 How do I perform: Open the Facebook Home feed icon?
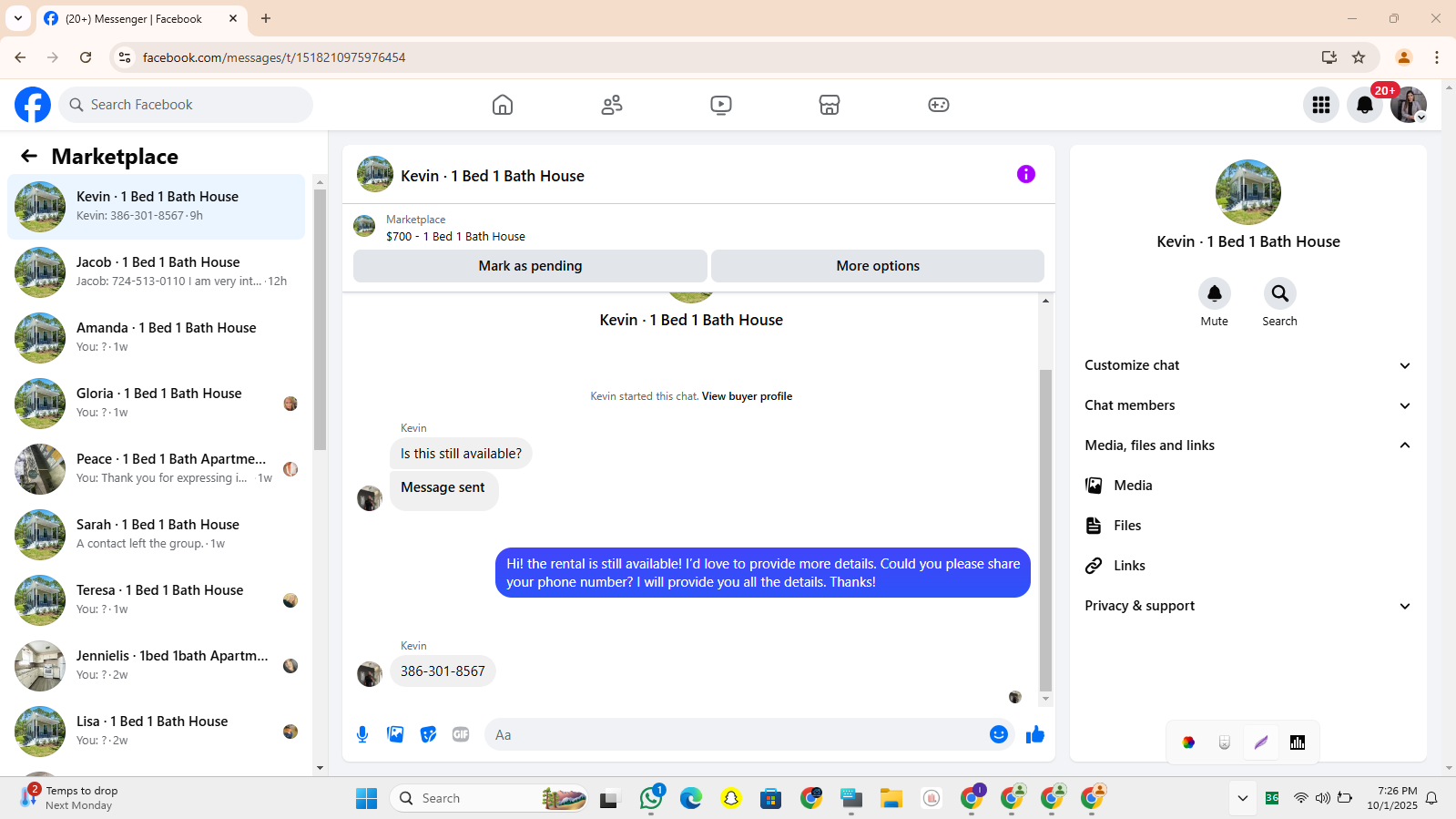click(503, 105)
